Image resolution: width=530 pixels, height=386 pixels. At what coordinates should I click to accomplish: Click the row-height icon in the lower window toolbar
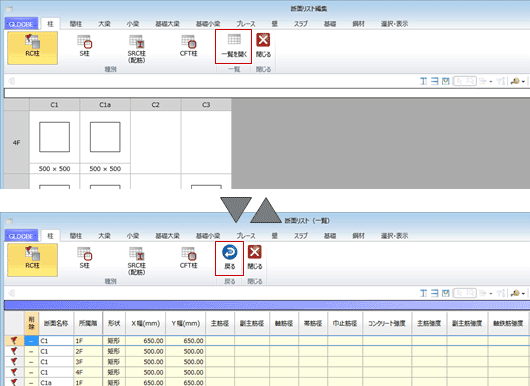(x=434, y=293)
